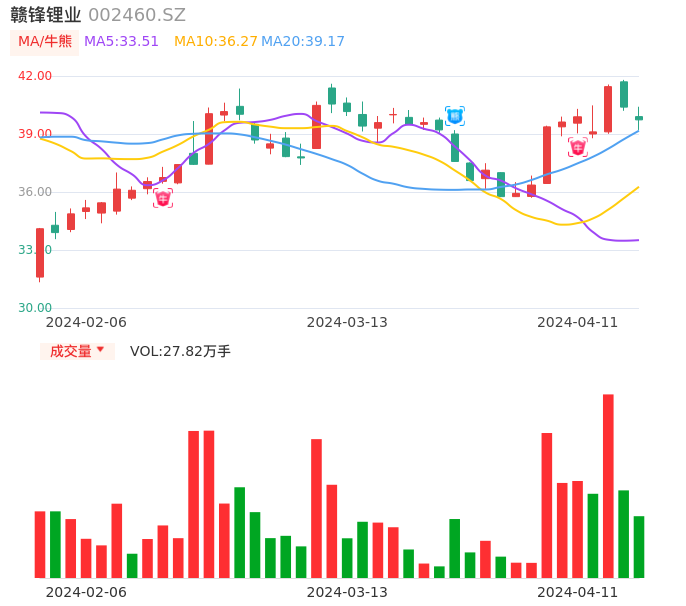Toggle the MA10 line legend
Image resolution: width=686 pixels, height=606 pixels.
pyautogui.click(x=215, y=42)
